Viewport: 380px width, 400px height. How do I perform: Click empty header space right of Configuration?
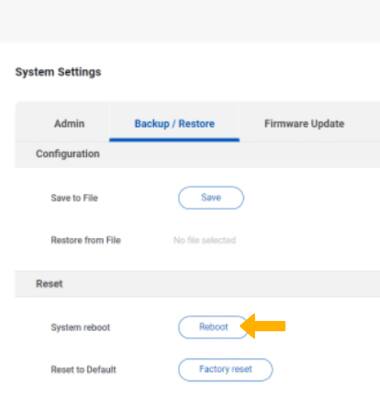240,154
